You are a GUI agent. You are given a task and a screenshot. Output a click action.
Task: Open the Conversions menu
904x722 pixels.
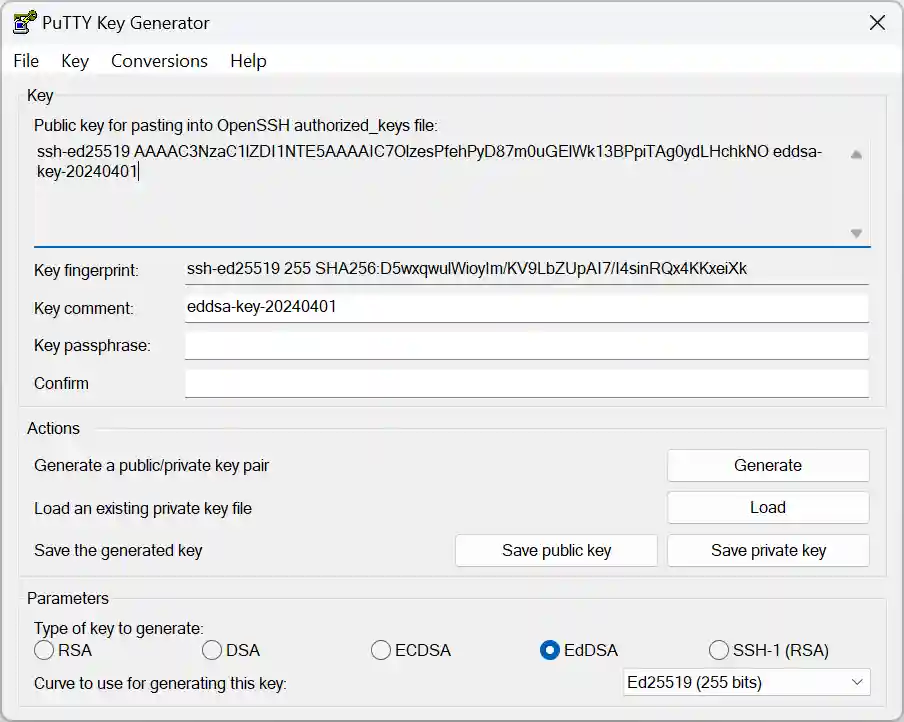(158, 61)
